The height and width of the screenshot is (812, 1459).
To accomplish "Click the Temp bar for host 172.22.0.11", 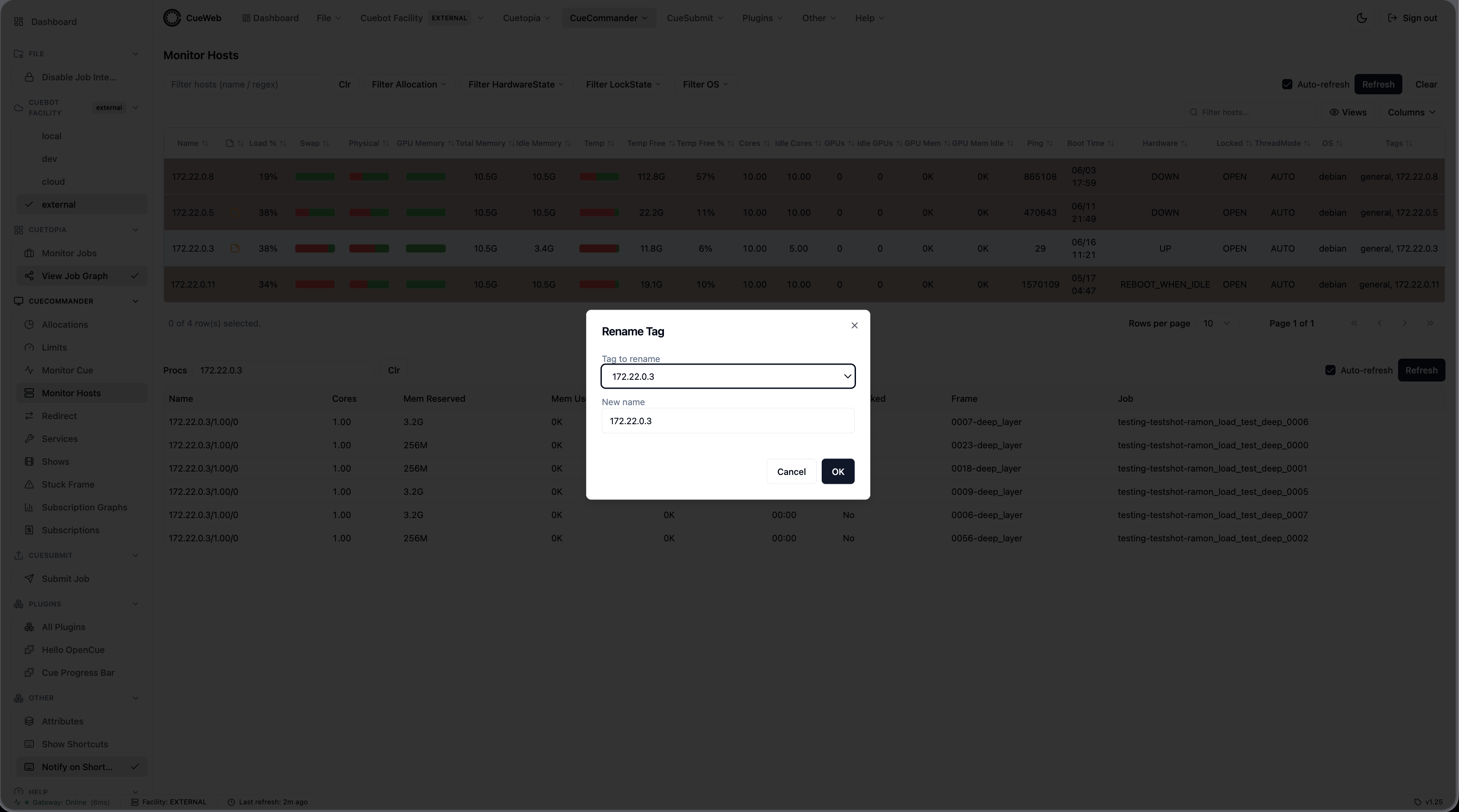I will click(599, 284).
